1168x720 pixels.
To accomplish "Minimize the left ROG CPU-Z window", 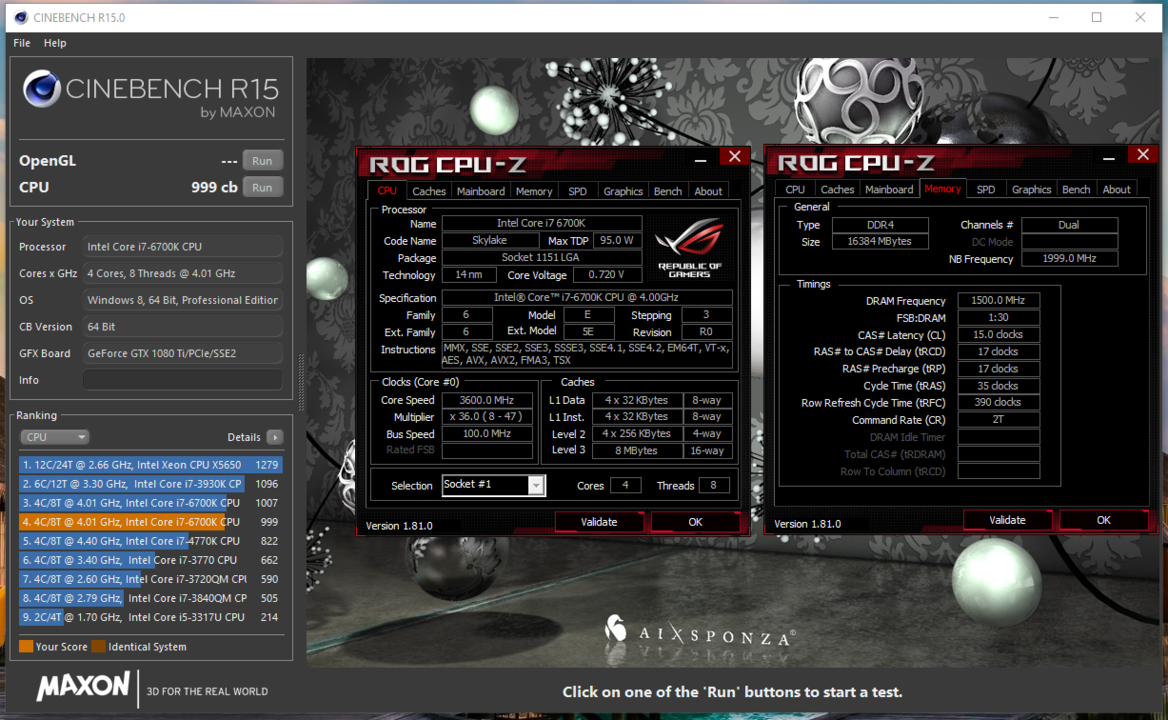I will click(x=700, y=160).
